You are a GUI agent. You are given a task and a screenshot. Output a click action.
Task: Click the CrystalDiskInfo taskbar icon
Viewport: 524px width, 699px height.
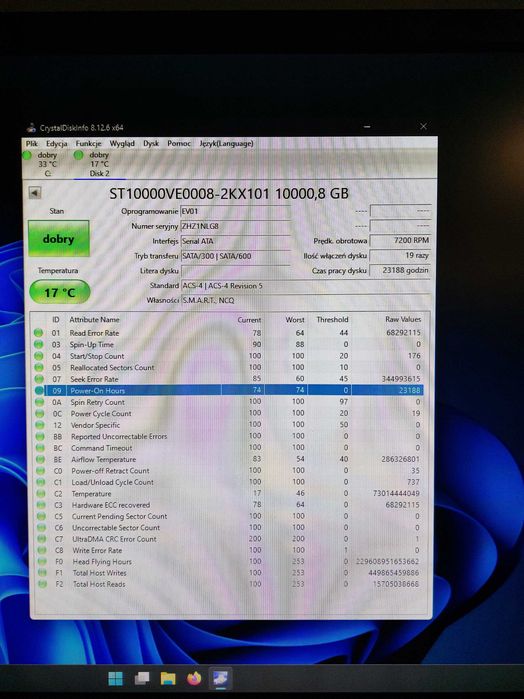pos(220,678)
